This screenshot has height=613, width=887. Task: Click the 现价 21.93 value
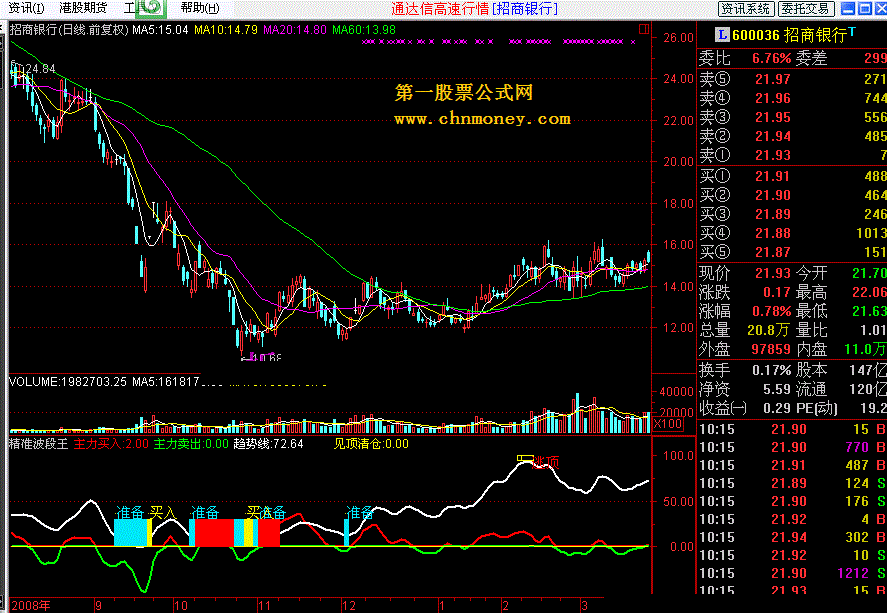pyautogui.click(x=772, y=273)
